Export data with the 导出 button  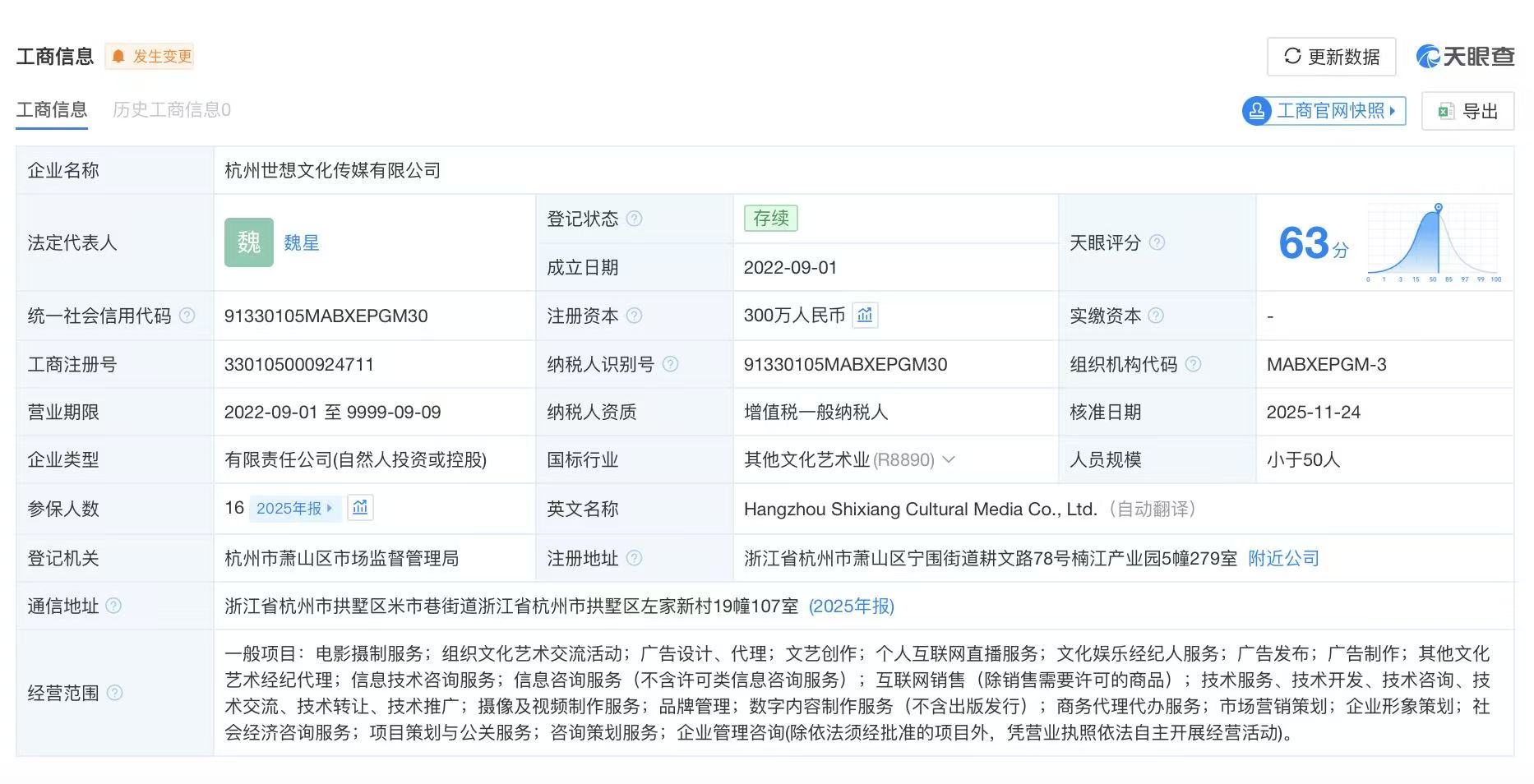1467,111
